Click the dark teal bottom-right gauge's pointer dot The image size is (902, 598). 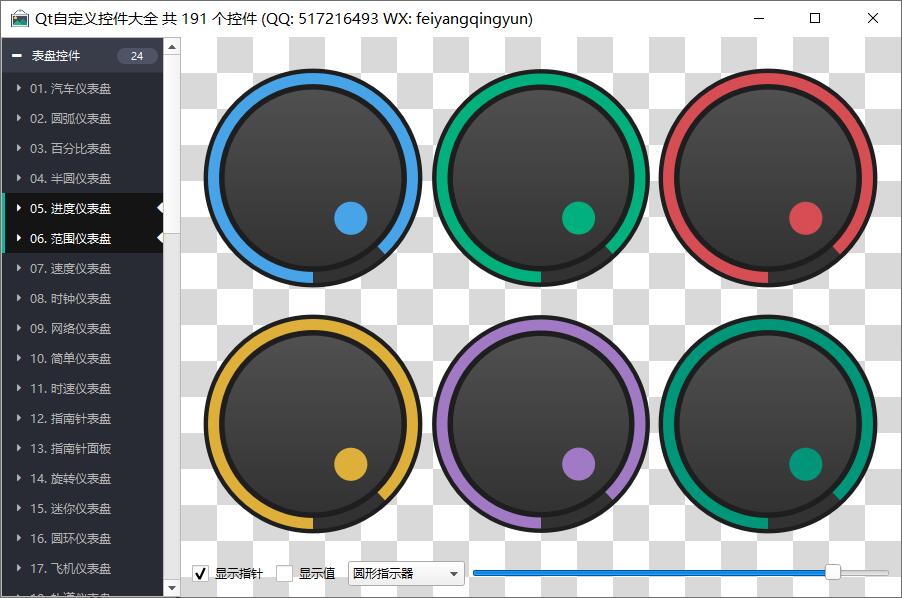click(x=805, y=464)
